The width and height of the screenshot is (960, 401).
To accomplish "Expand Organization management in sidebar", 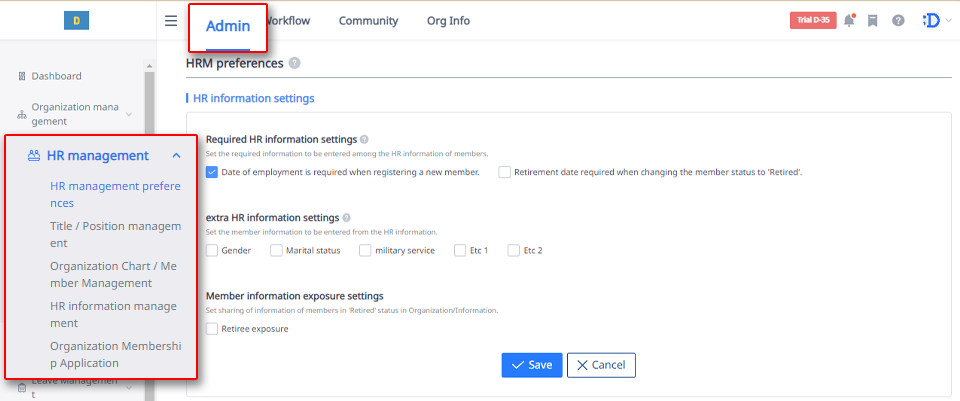I will tap(129, 114).
